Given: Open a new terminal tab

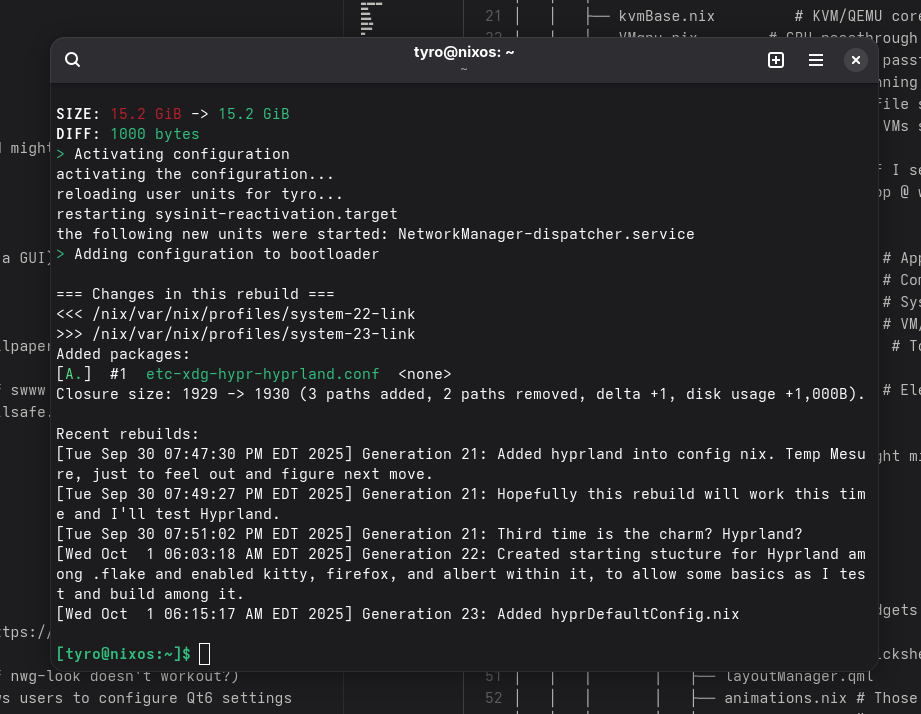Looking at the screenshot, I should pyautogui.click(x=776, y=60).
